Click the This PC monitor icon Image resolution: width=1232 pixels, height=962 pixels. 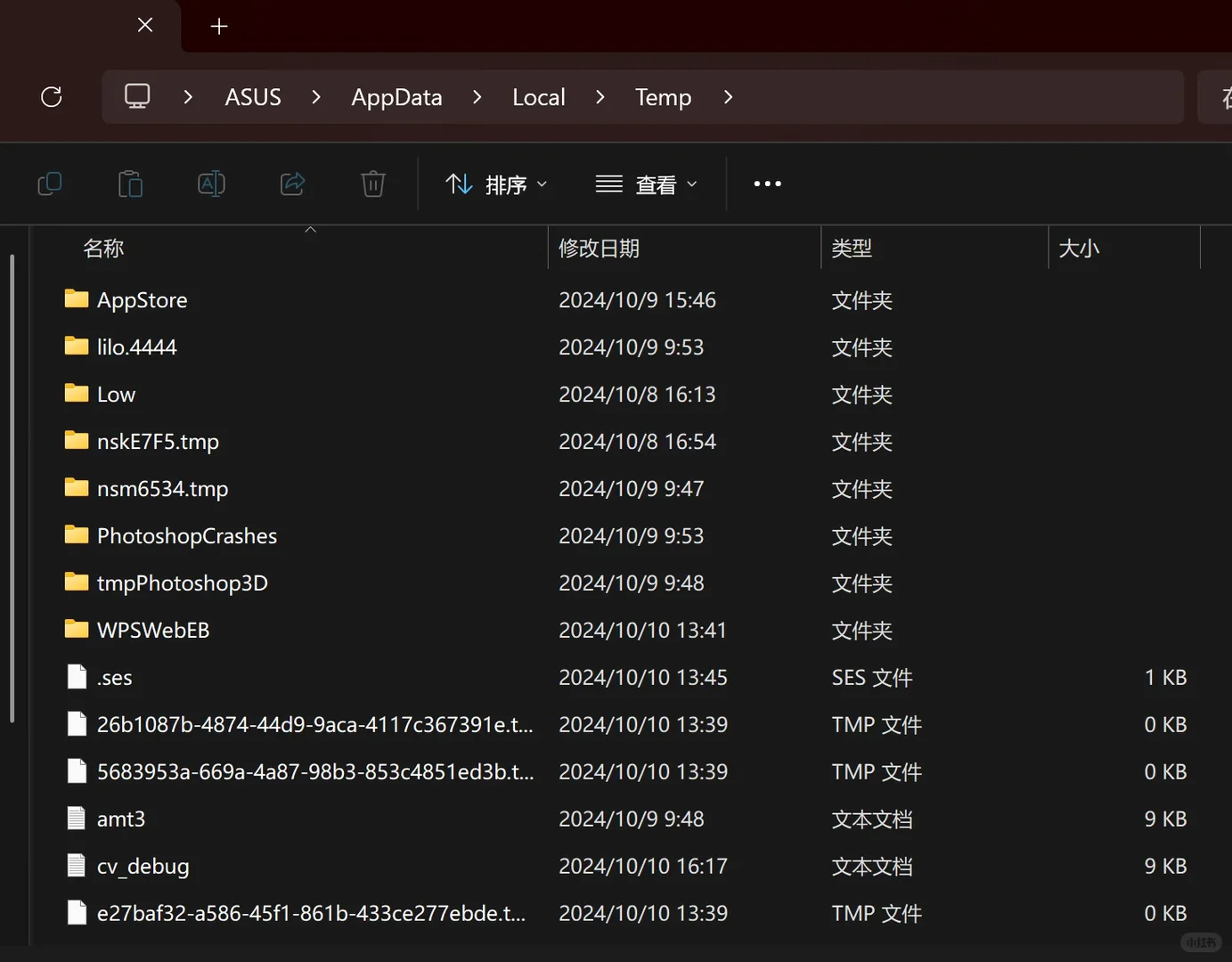137,96
